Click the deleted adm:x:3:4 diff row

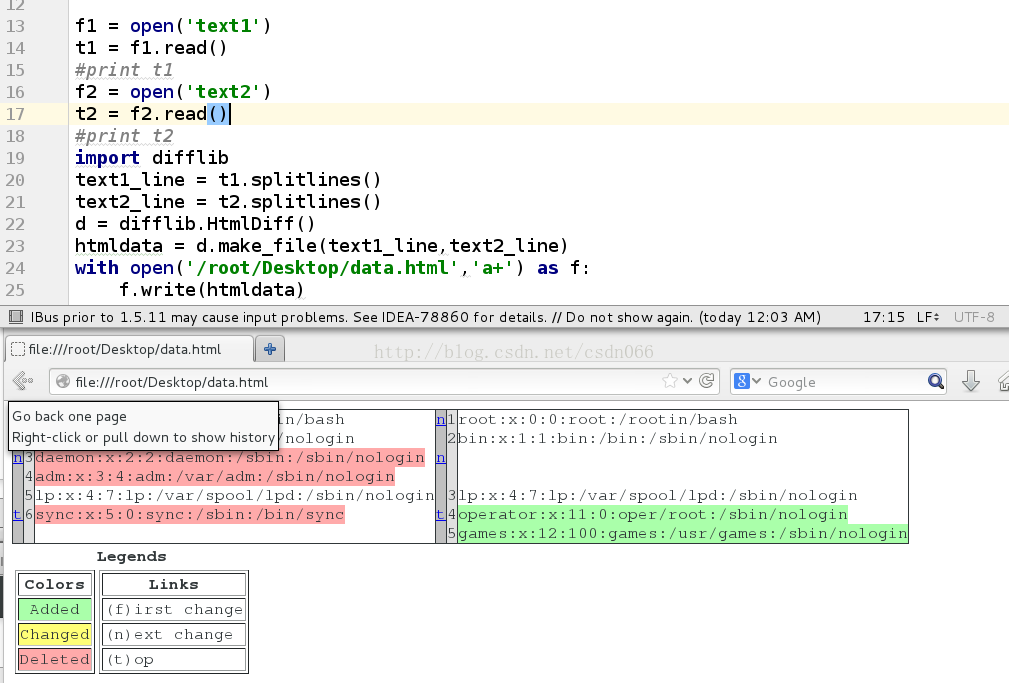[x=215, y=477]
